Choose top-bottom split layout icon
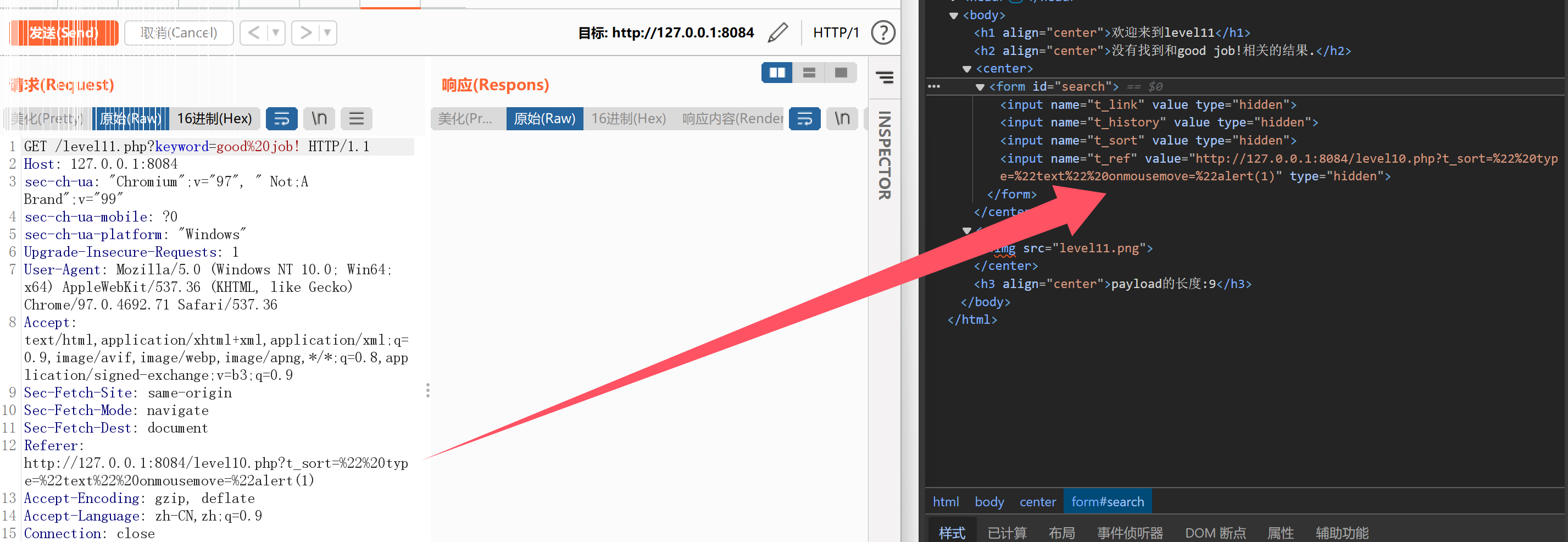 809,73
